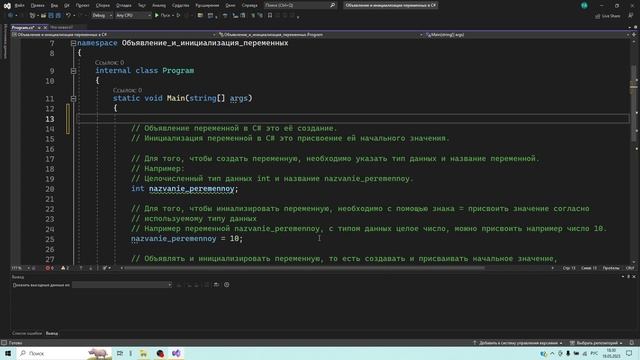Click the feedback icon next to Live Share
The width and height of the screenshot is (640, 360).
pos(631,16)
